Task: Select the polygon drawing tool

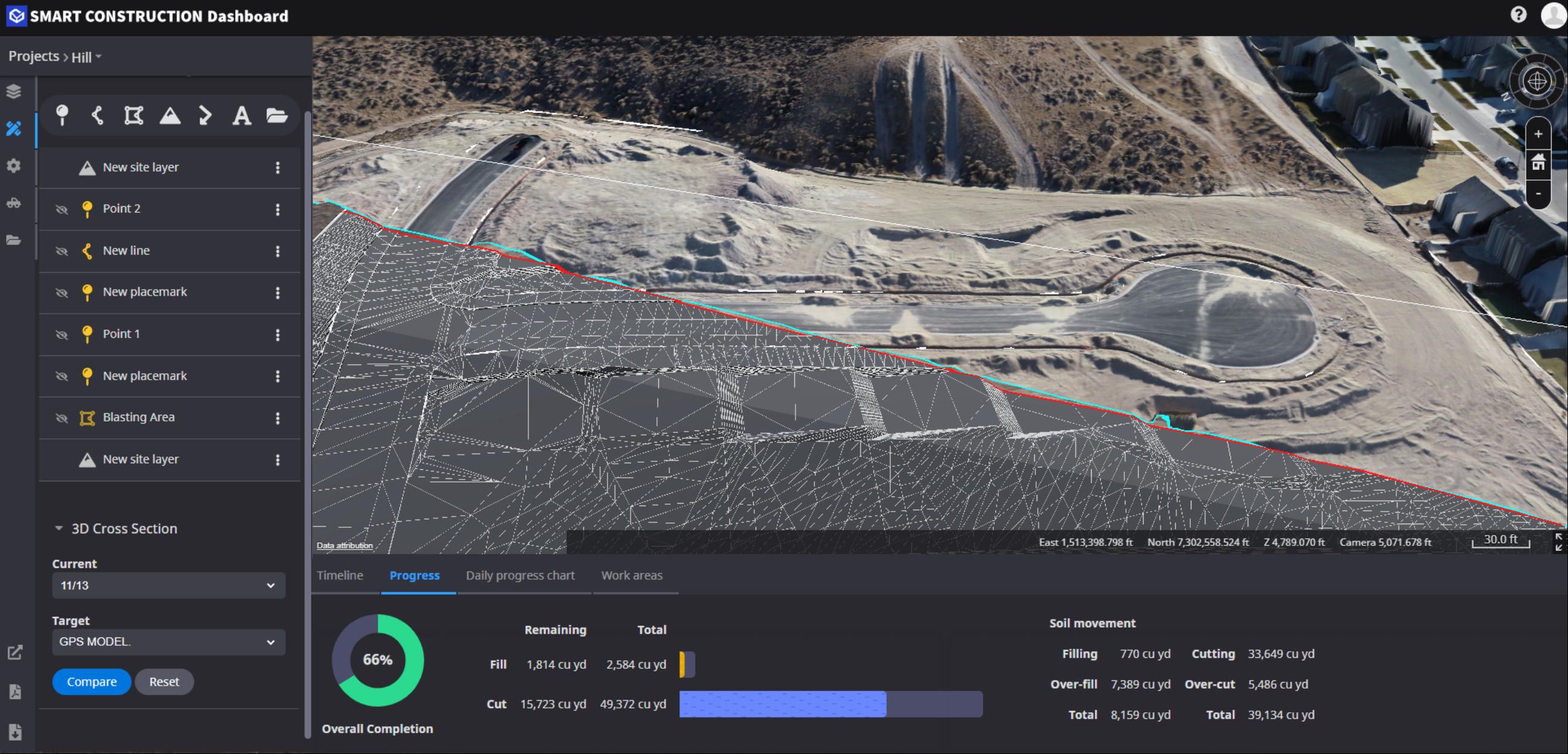Action: (x=134, y=115)
